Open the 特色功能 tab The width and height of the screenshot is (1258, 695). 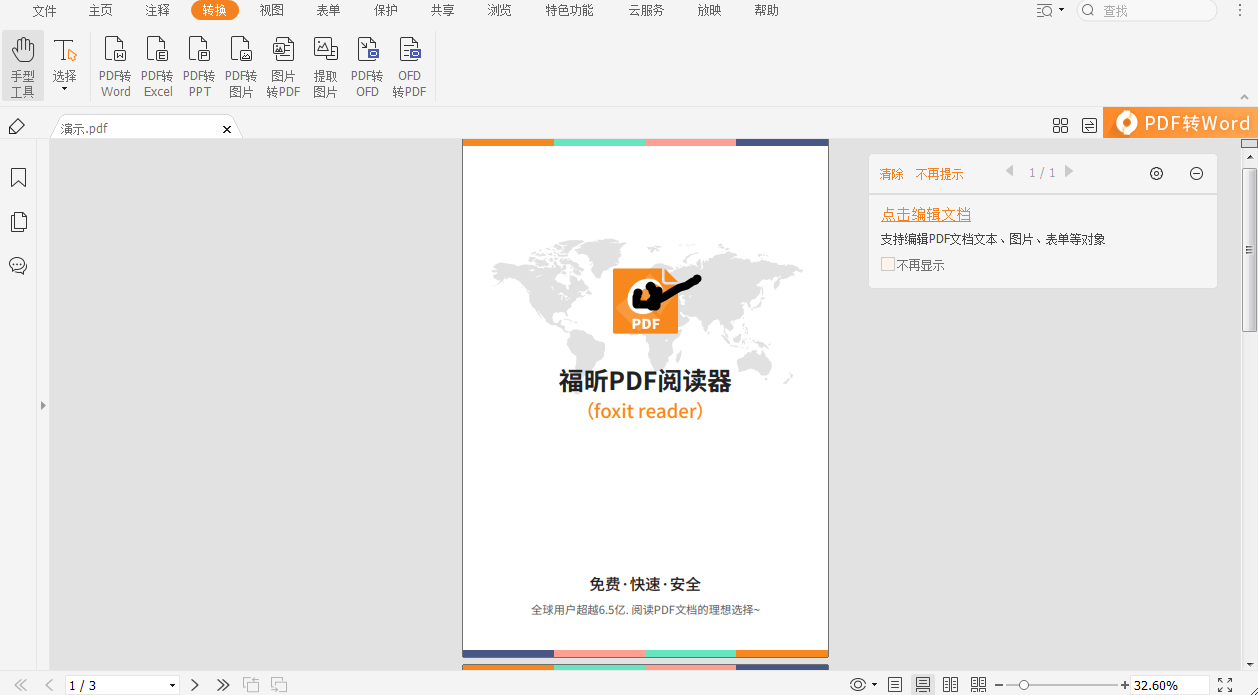pos(569,11)
